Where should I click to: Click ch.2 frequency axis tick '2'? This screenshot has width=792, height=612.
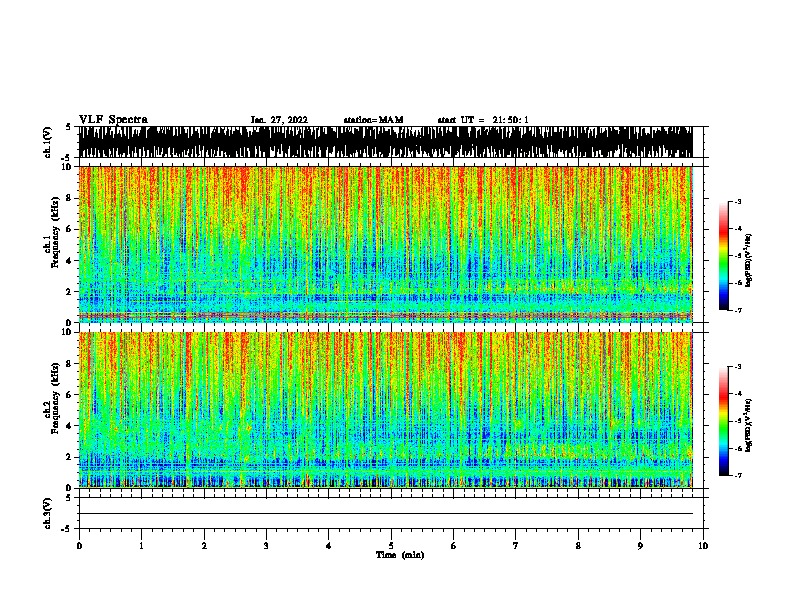point(69,457)
